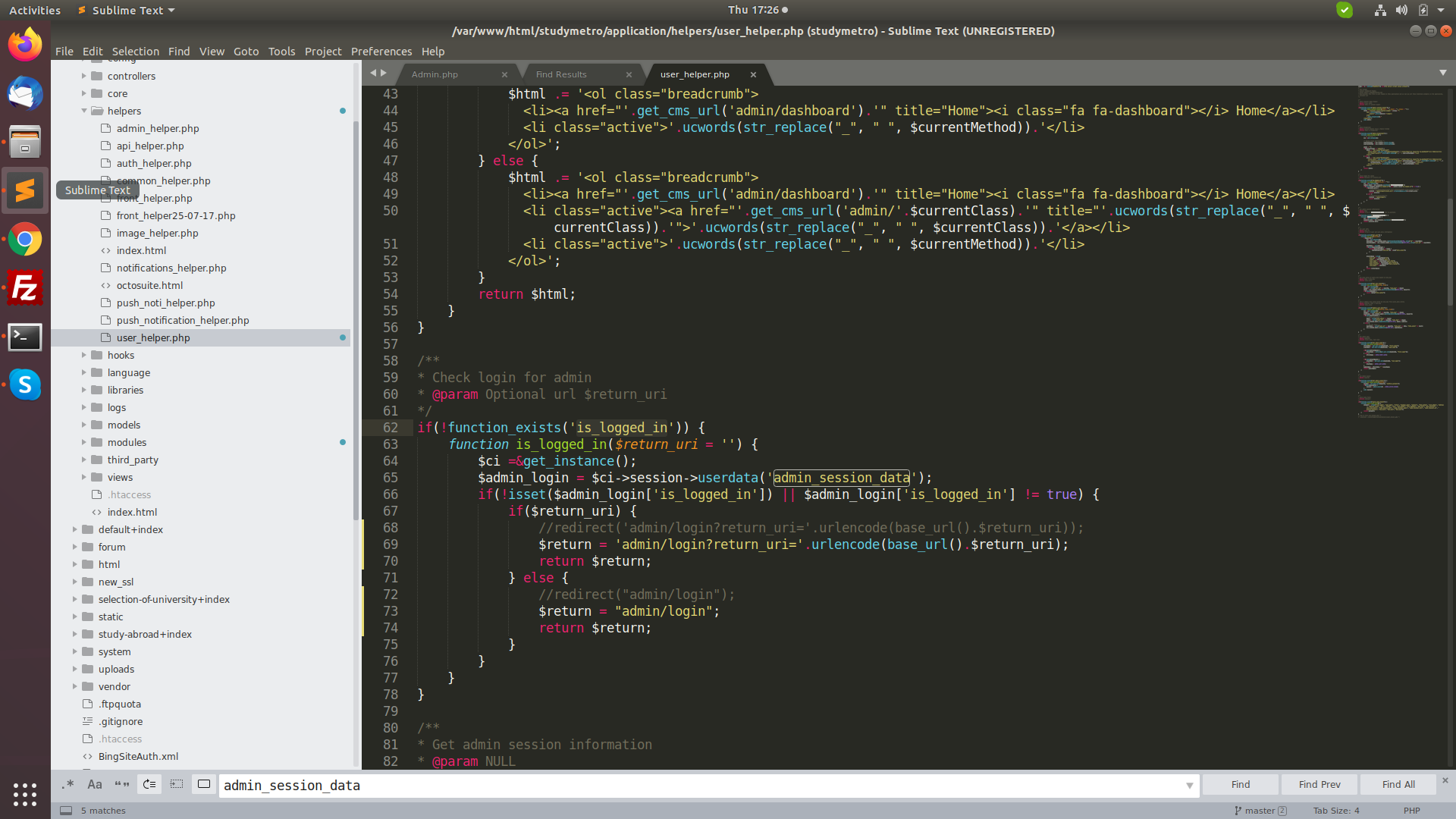Toggle regular expression search
The height and width of the screenshot is (819, 1456).
pyautogui.click(x=67, y=784)
